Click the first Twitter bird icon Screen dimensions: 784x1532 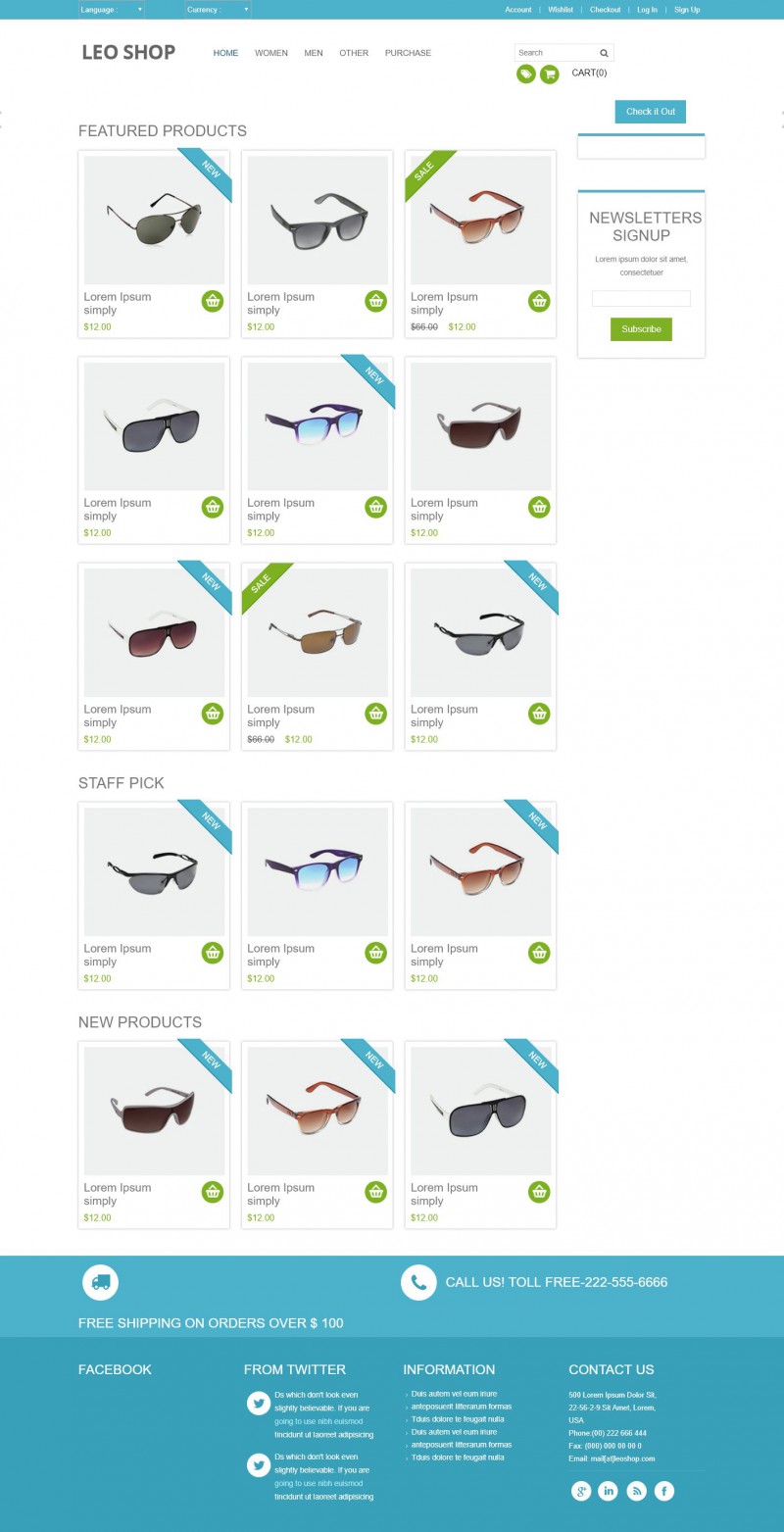(x=259, y=1404)
